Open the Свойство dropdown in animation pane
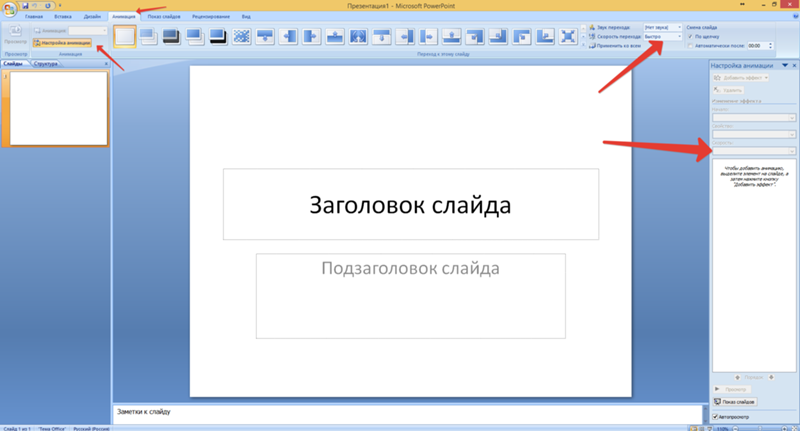 click(x=754, y=135)
